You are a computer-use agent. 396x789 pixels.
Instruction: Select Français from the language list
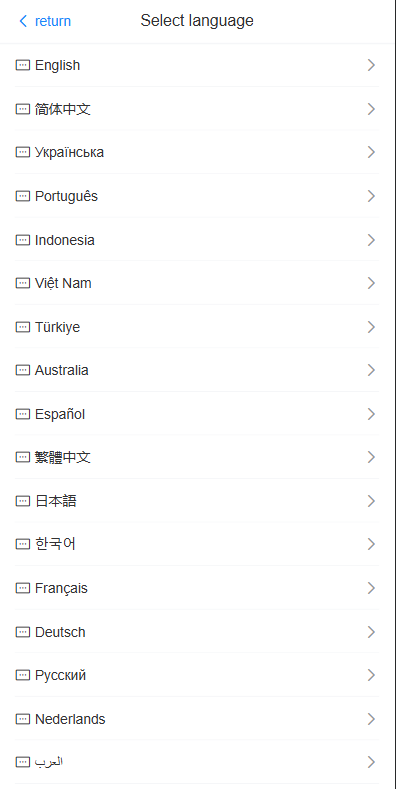coord(197,588)
